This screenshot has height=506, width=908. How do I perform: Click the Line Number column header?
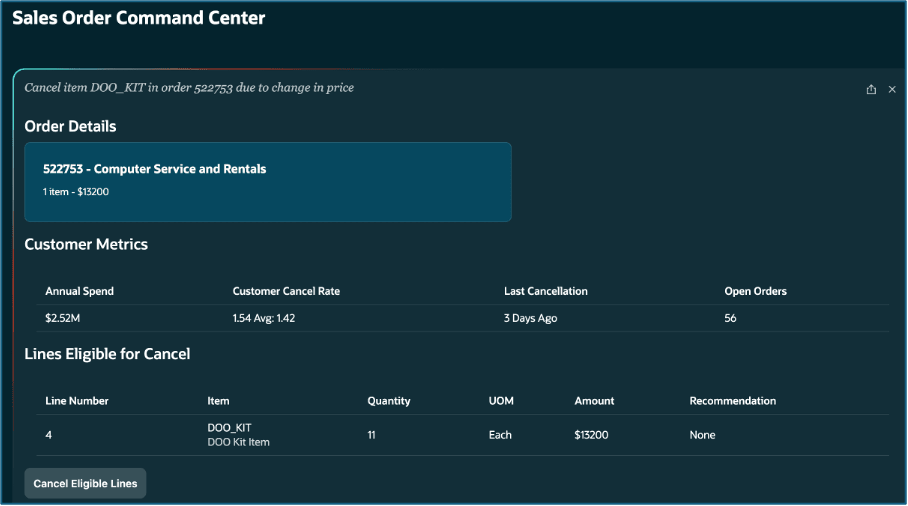(76, 401)
